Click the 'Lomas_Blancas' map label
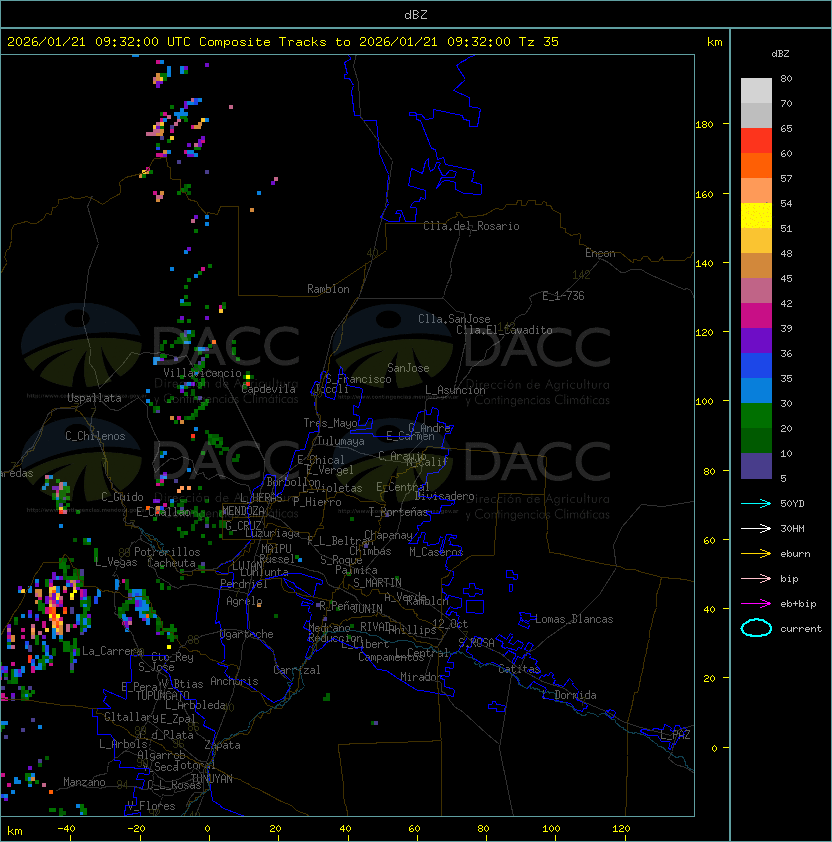The width and height of the screenshot is (832, 842). 574,619
